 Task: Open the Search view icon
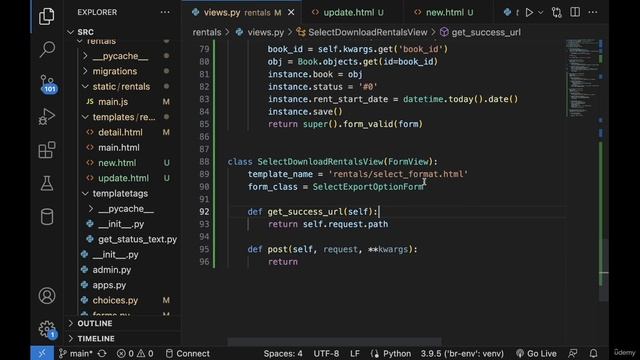47,49
